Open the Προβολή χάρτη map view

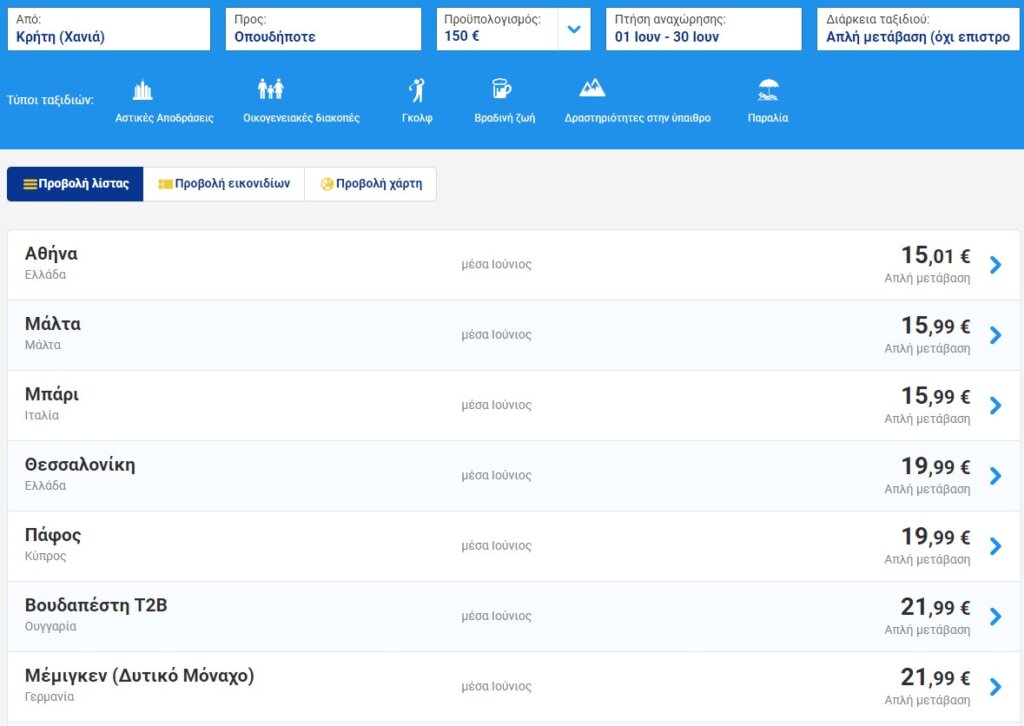click(370, 184)
